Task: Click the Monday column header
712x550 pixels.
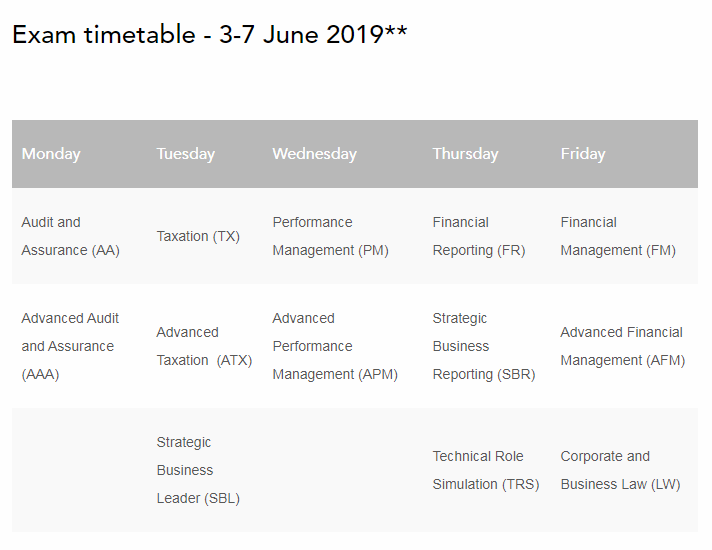Action: [x=51, y=154]
